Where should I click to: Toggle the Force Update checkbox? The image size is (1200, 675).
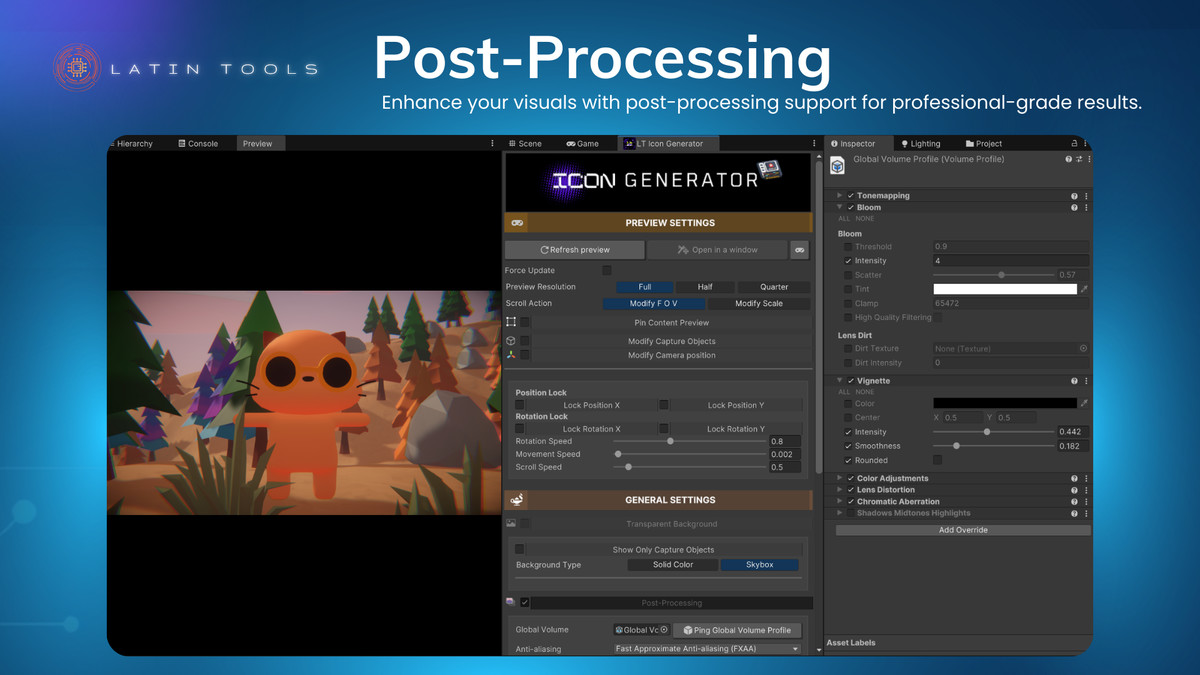[x=607, y=270]
